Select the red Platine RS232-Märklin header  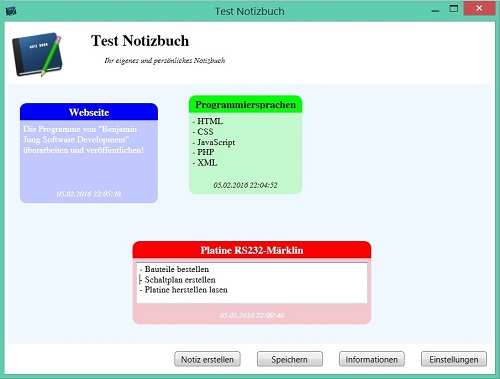point(252,250)
